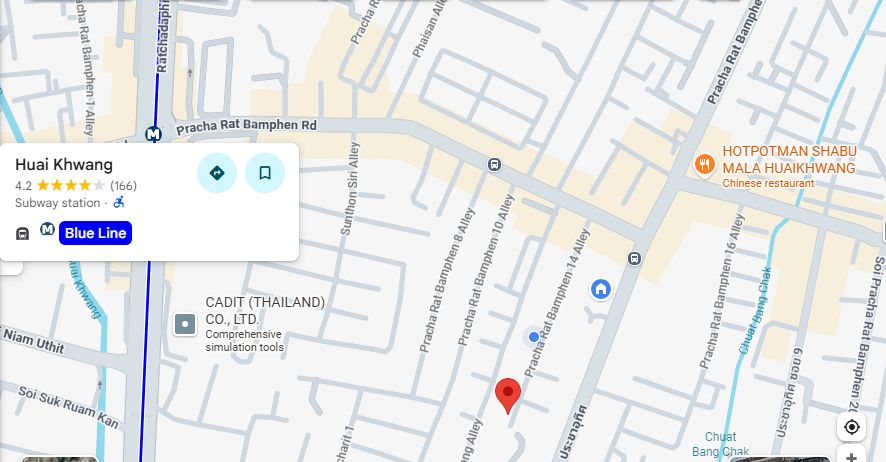Click the Huai Khwang station title

click(64, 165)
